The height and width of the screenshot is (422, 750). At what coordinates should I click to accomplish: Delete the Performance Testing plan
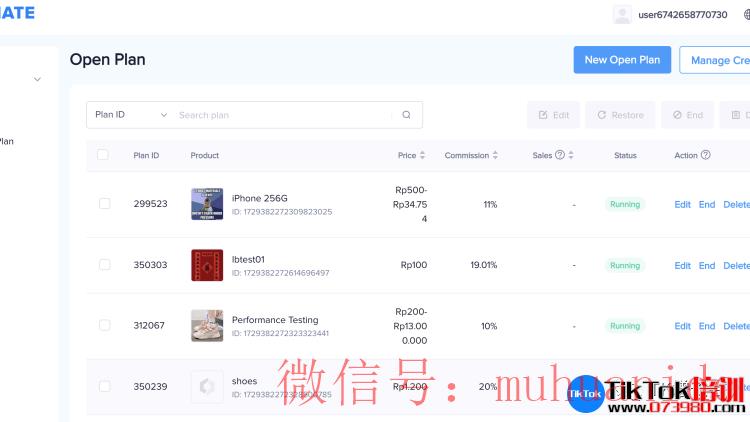[x=737, y=326]
